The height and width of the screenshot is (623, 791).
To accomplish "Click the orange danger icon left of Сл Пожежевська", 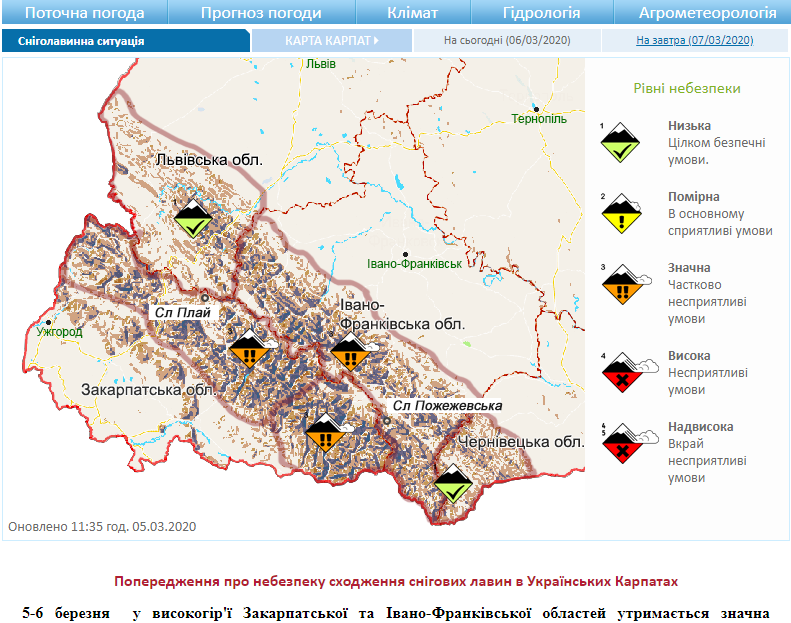I will pos(324,433).
